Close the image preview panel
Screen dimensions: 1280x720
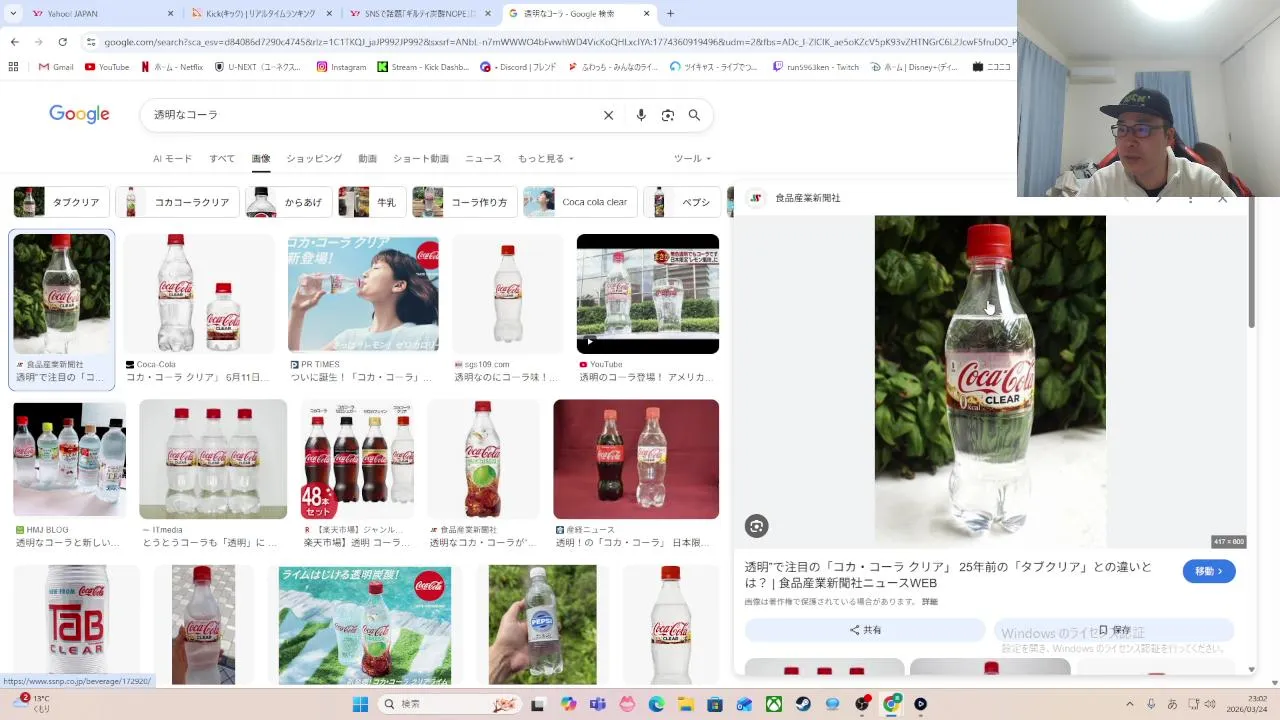[x=1222, y=198]
